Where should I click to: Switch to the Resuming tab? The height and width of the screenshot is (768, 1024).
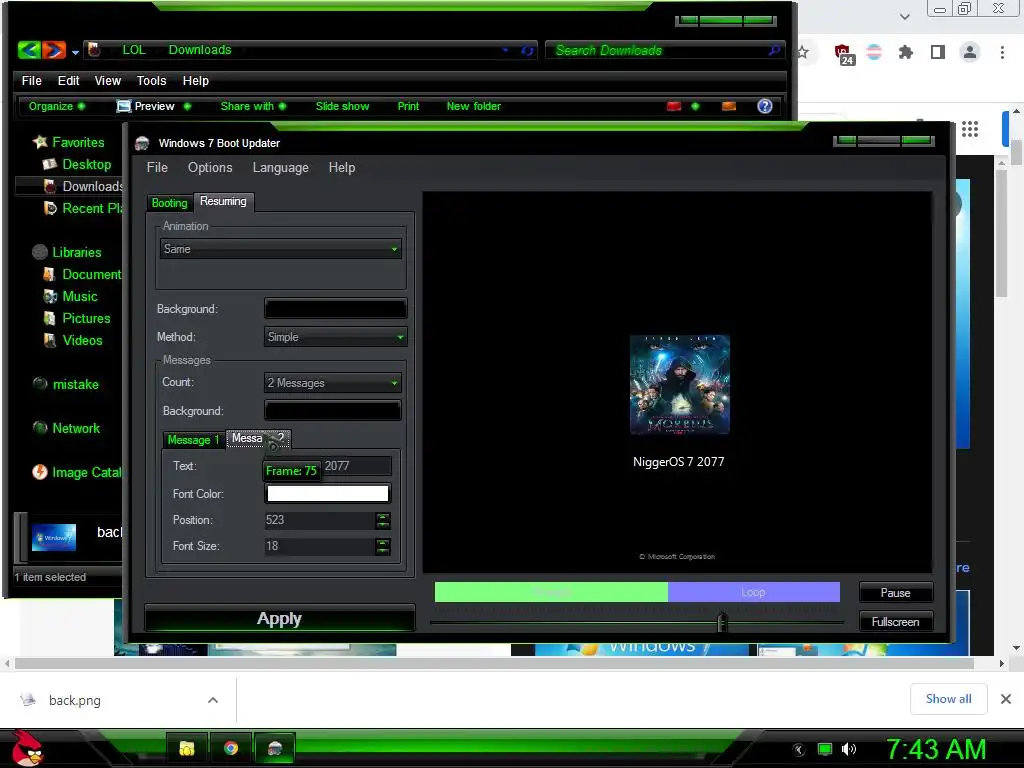tap(223, 201)
